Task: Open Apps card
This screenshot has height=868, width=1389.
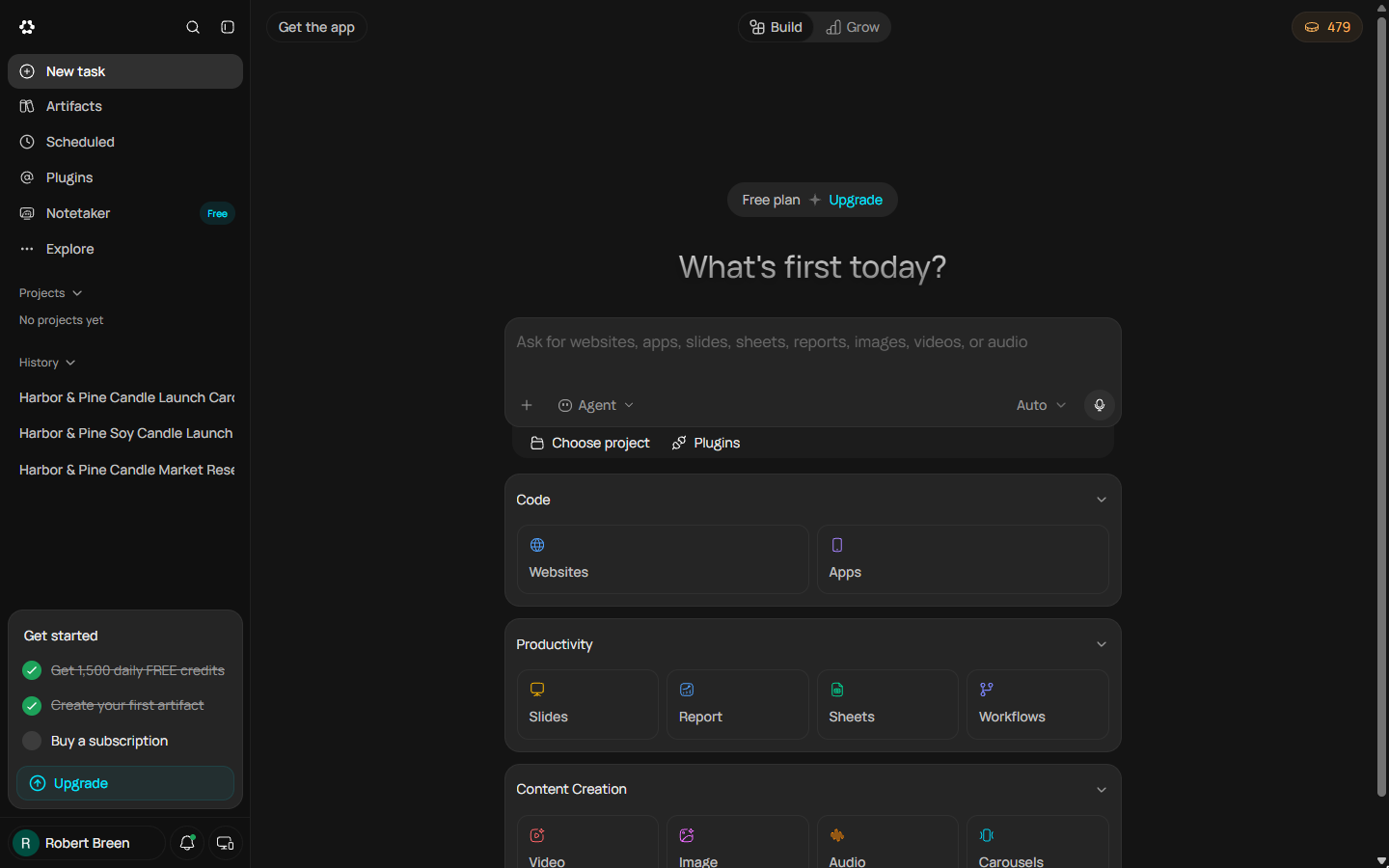Action: click(x=963, y=559)
